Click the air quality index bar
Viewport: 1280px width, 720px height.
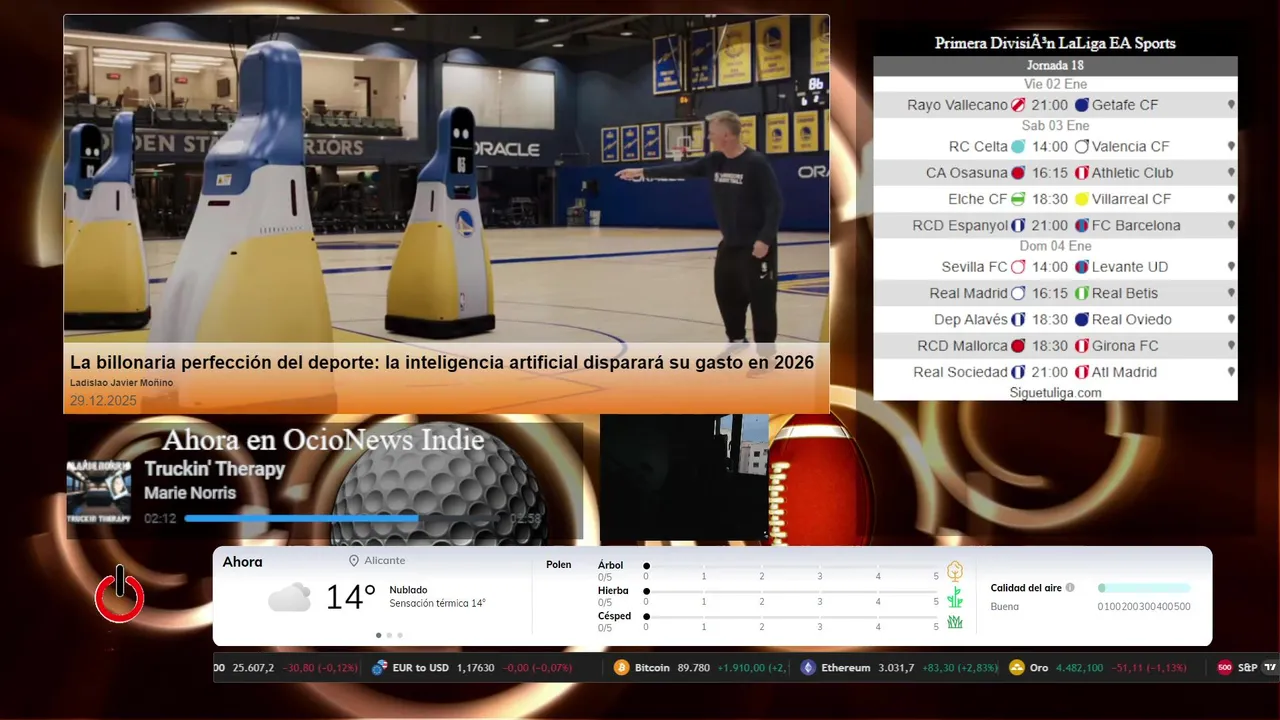(1144, 588)
